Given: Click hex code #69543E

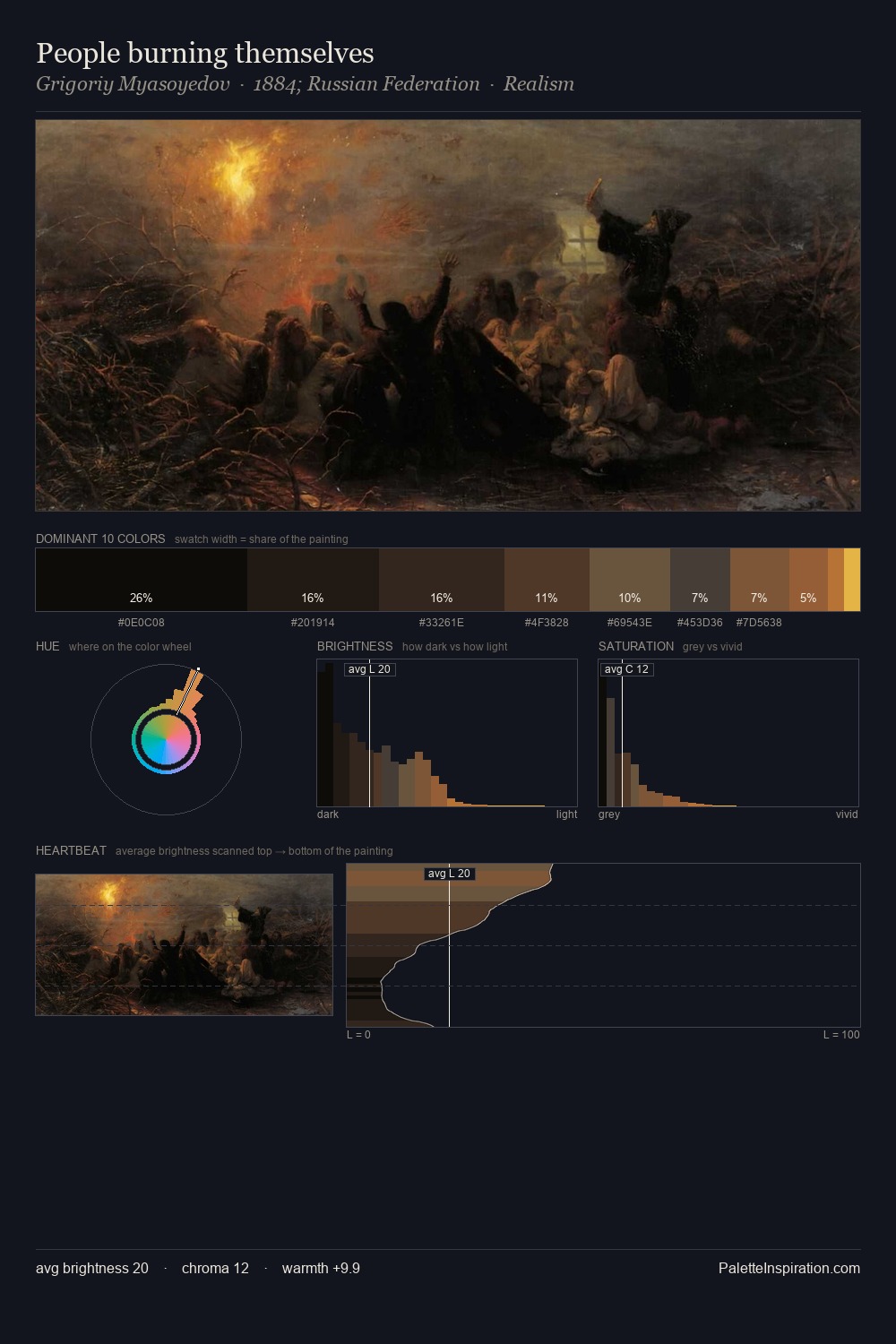Looking at the screenshot, I should (630, 623).
